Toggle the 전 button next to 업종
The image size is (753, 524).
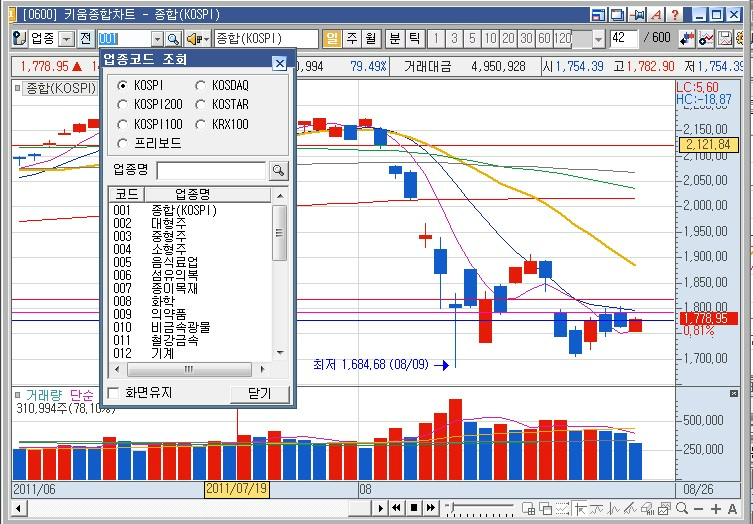[86, 39]
